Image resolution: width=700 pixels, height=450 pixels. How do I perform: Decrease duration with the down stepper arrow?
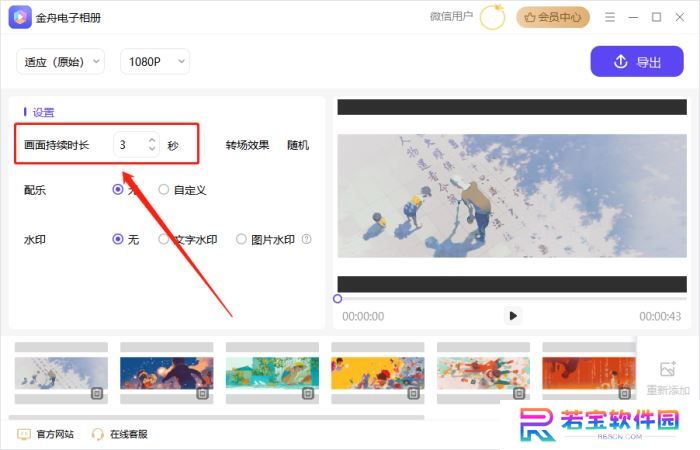point(152,149)
